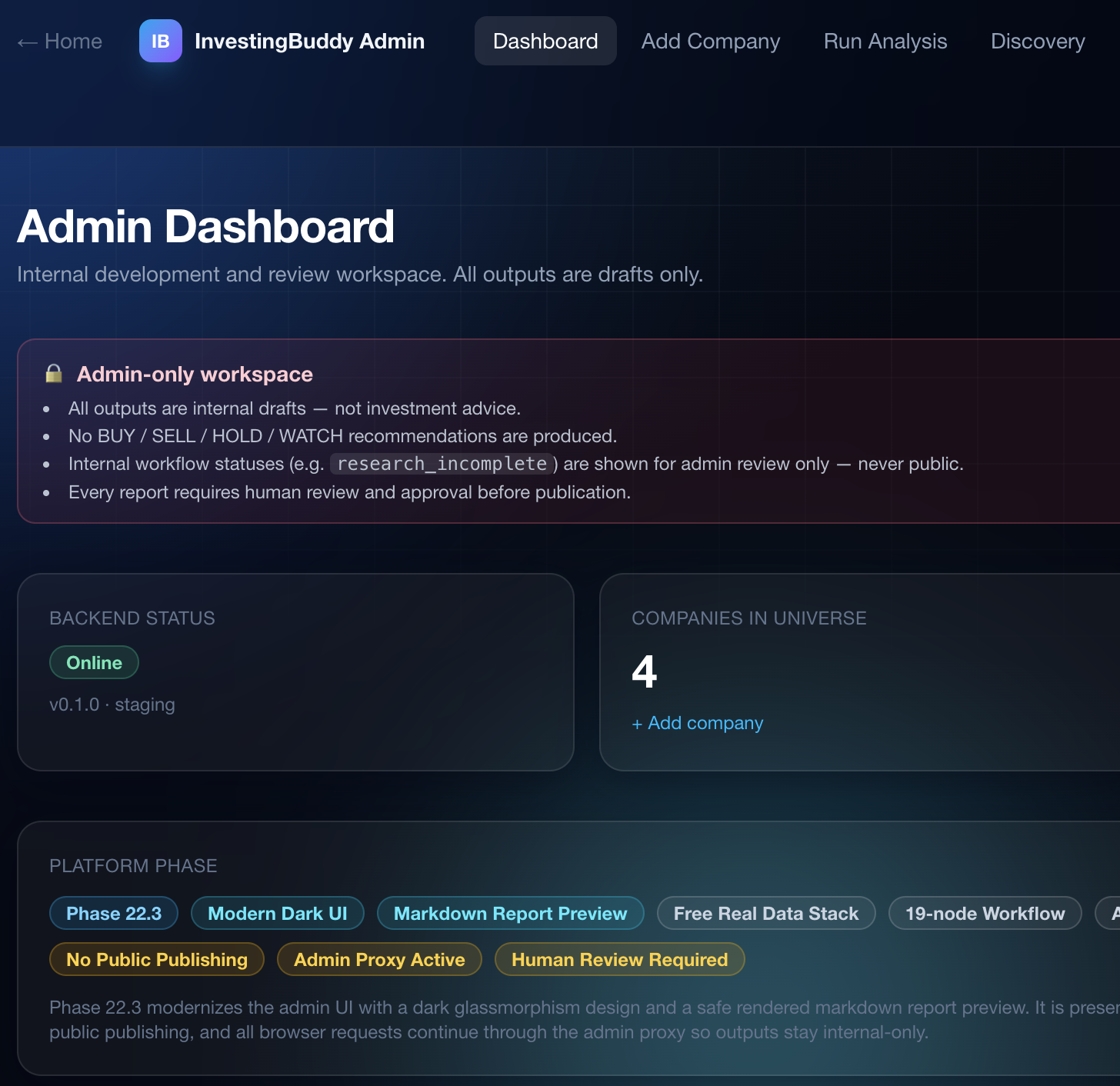Click the No Public Publishing badge

tap(157, 959)
